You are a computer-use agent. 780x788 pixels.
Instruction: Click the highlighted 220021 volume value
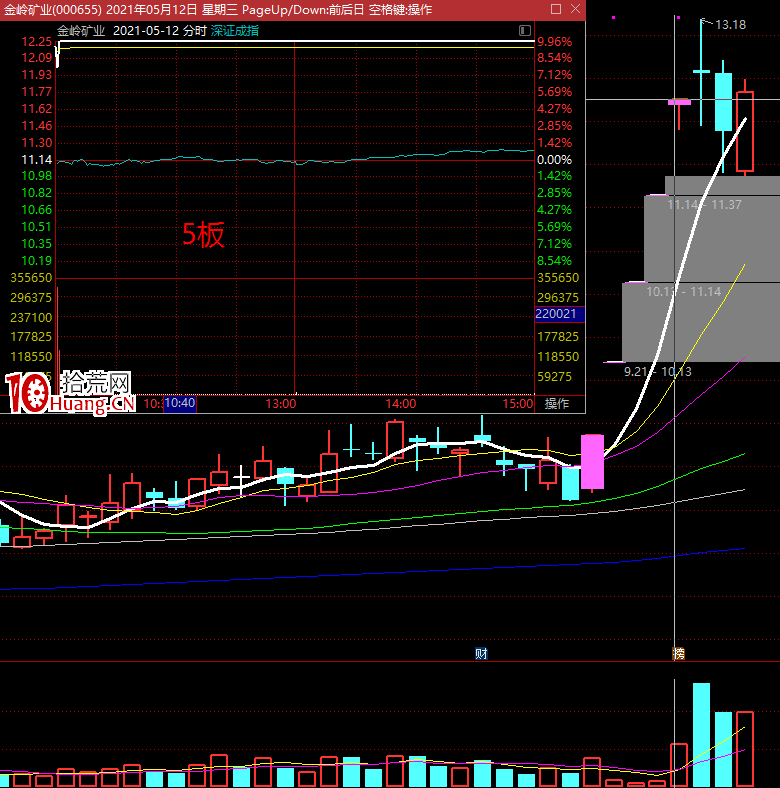559,314
